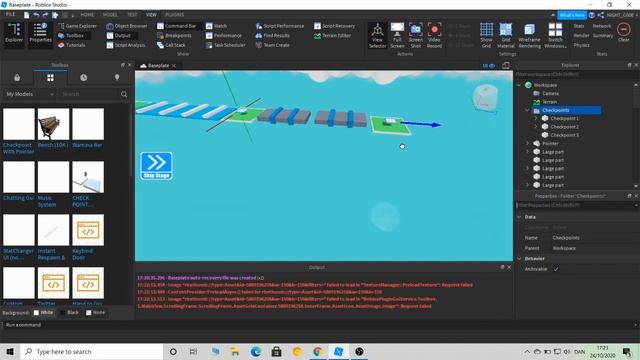The image size is (640, 360).
Task: Switch to the MODEL ribbon tab
Action: click(x=110, y=15)
